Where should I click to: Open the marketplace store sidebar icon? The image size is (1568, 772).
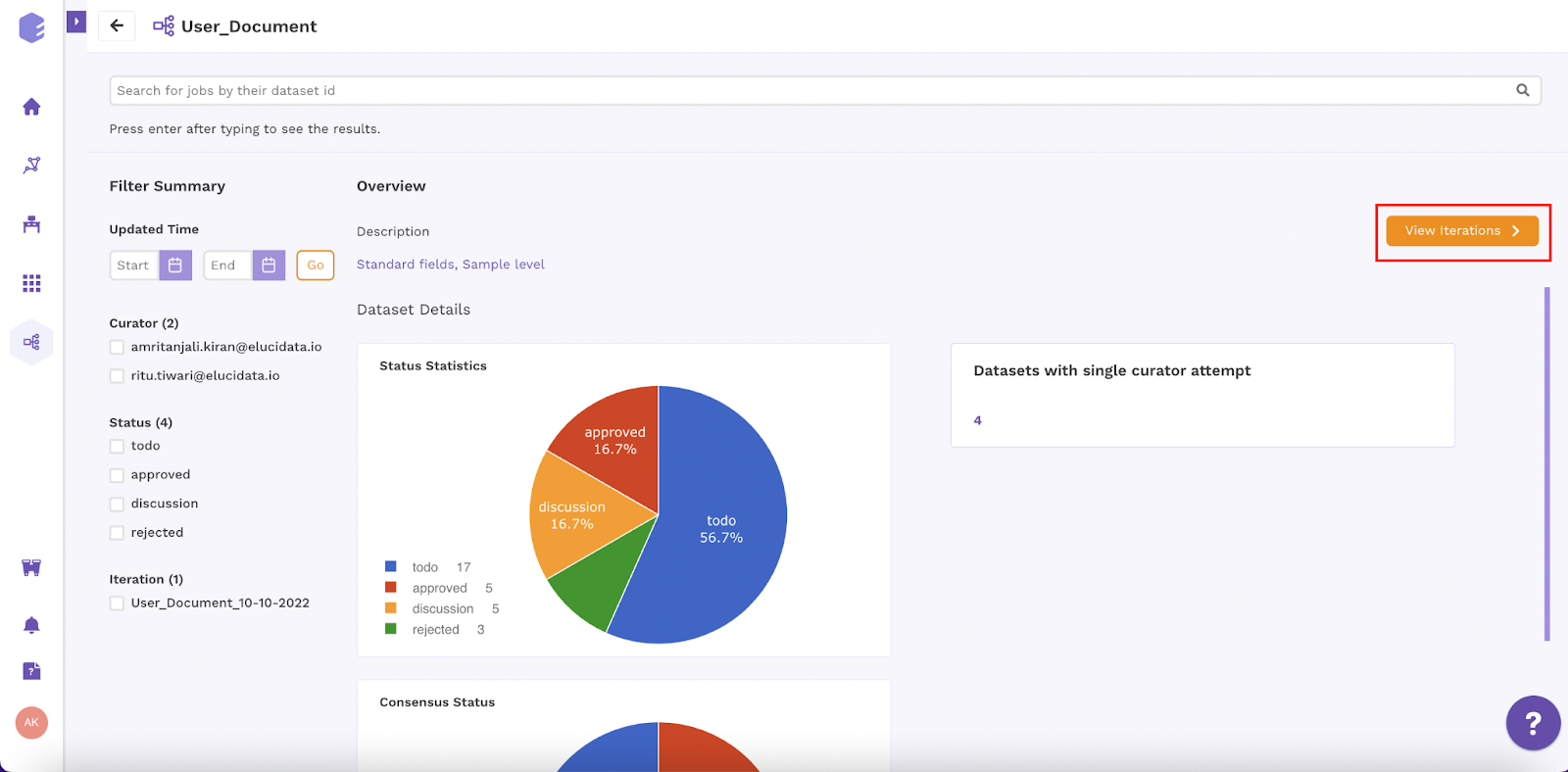click(x=31, y=567)
